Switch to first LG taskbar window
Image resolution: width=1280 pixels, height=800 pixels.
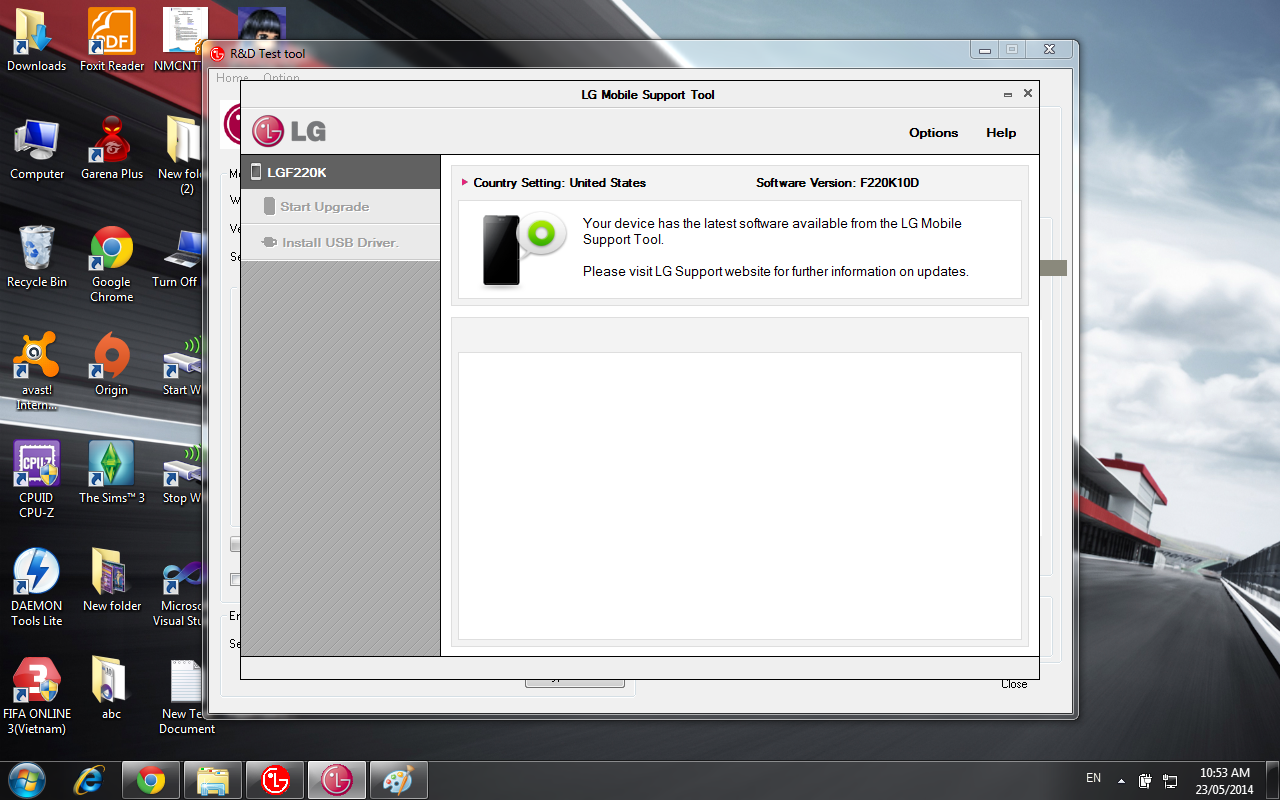[275, 779]
